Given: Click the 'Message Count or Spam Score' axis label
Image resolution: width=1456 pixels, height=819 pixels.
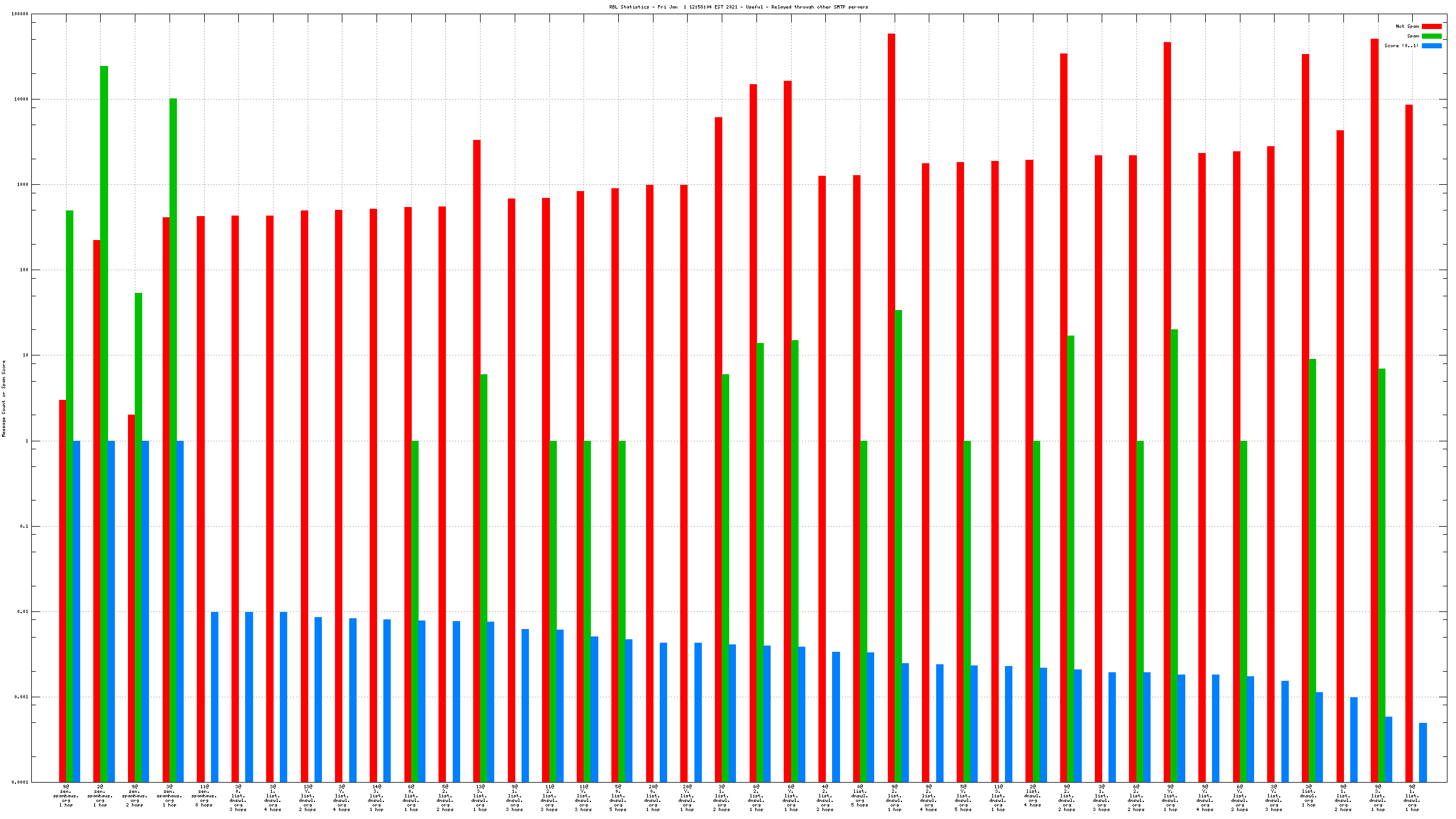Looking at the screenshot, I should tap(3, 398).
